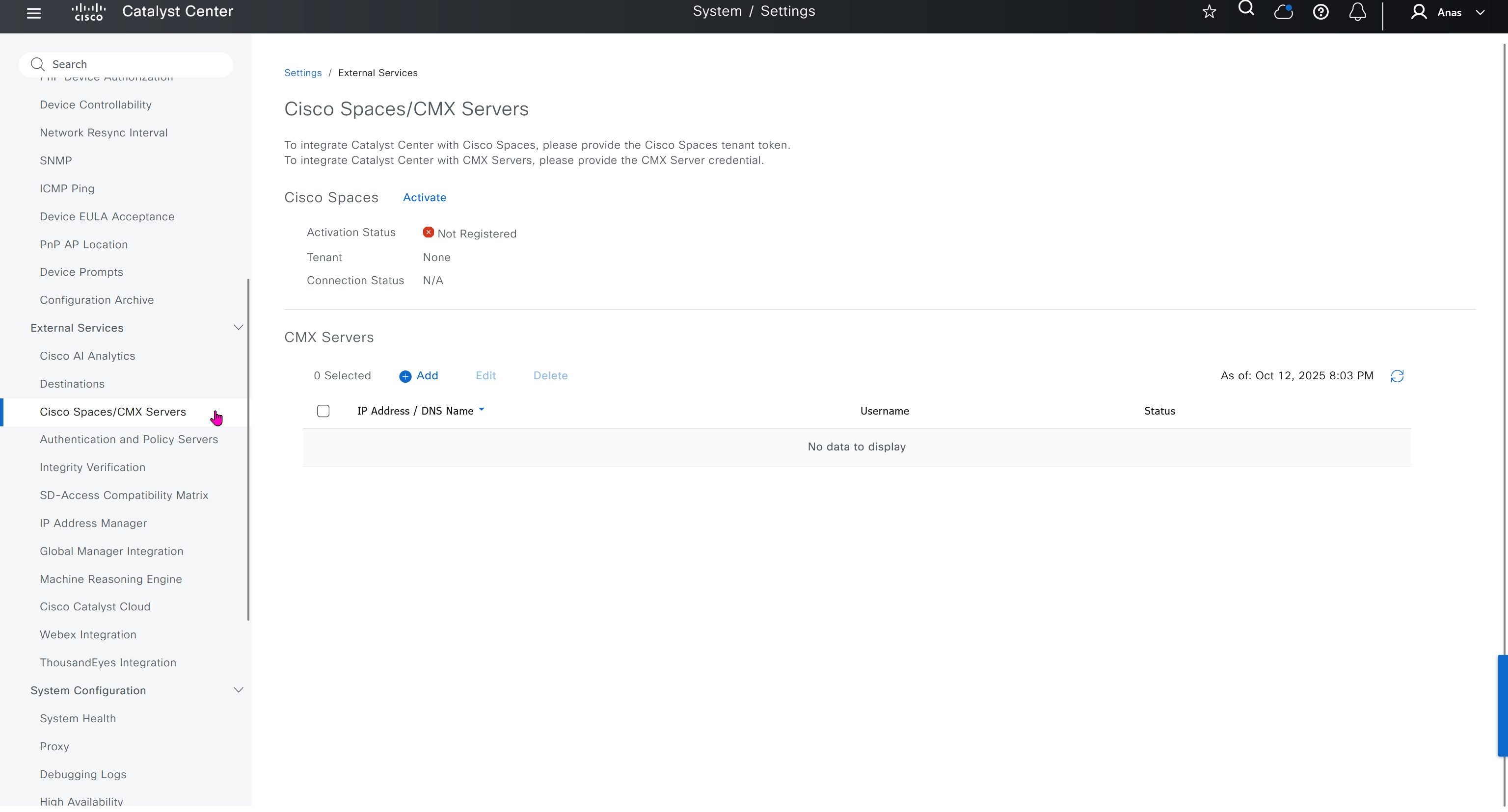This screenshot has width=1508, height=812.
Task: Click the Activate link for Cisco Spaces
Action: [425, 198]
